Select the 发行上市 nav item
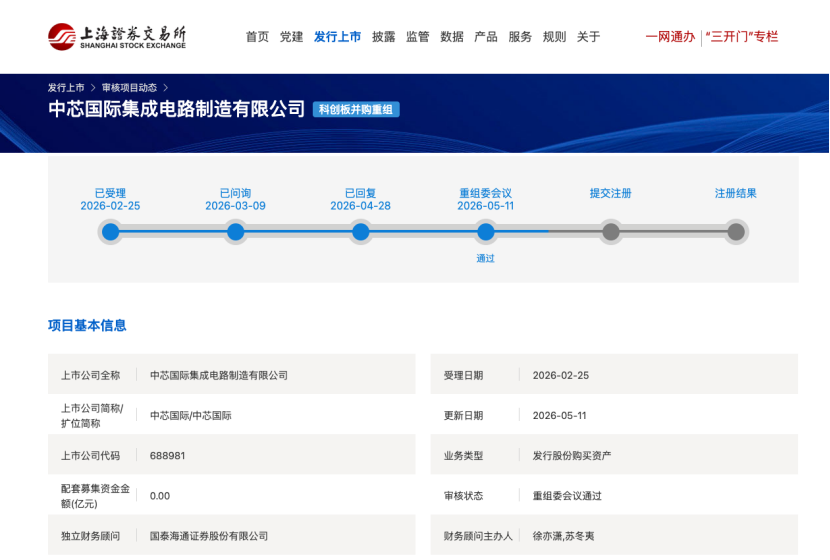 [337, 37]
